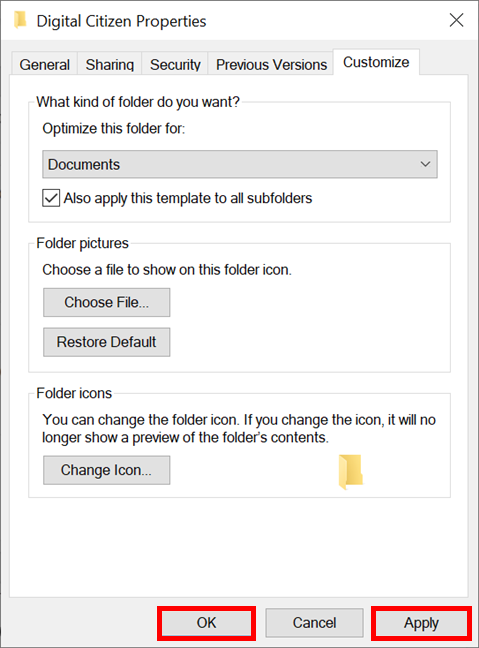The image size is (479, 648).
Task: Click the Choose File button
Action: pyautogui.click(x=107, y=303)
